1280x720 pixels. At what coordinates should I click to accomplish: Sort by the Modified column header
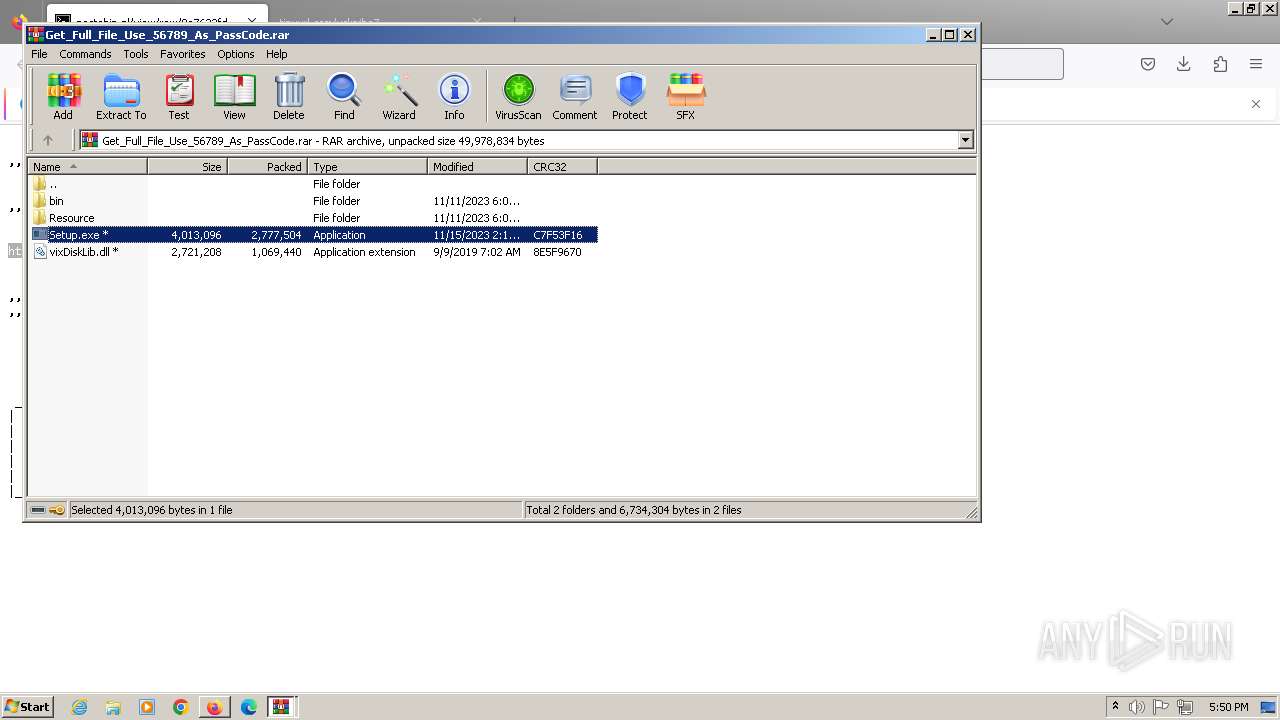[478, 167]
